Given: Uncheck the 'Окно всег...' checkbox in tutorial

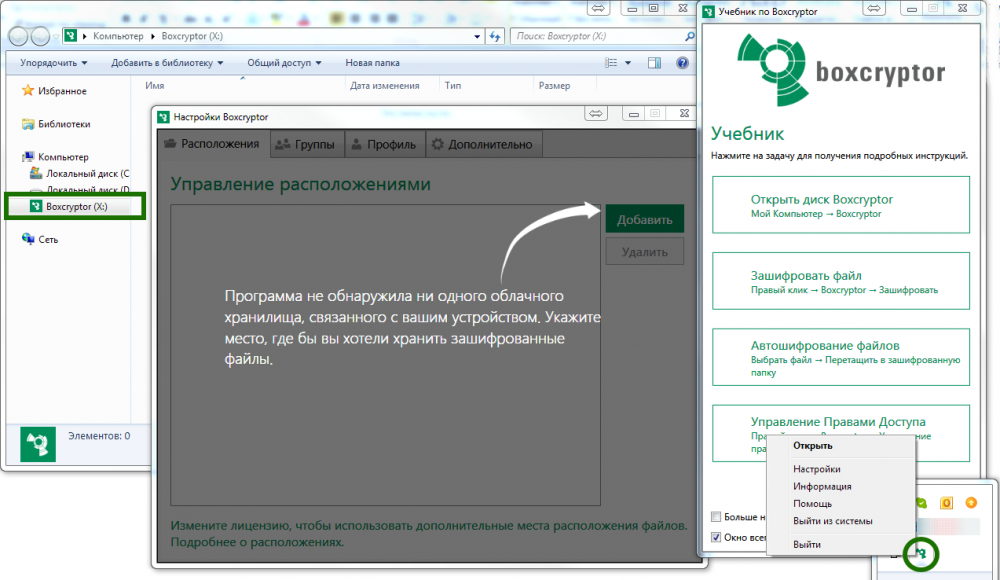Looking at the screenshot, I should [716, 537].
